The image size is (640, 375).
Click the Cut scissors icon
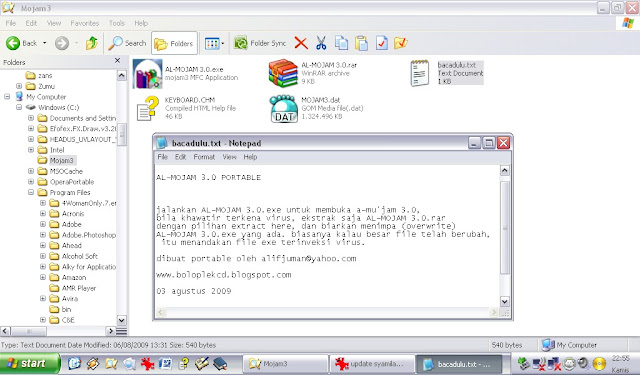pyautogui.click(x=321, y=43)
